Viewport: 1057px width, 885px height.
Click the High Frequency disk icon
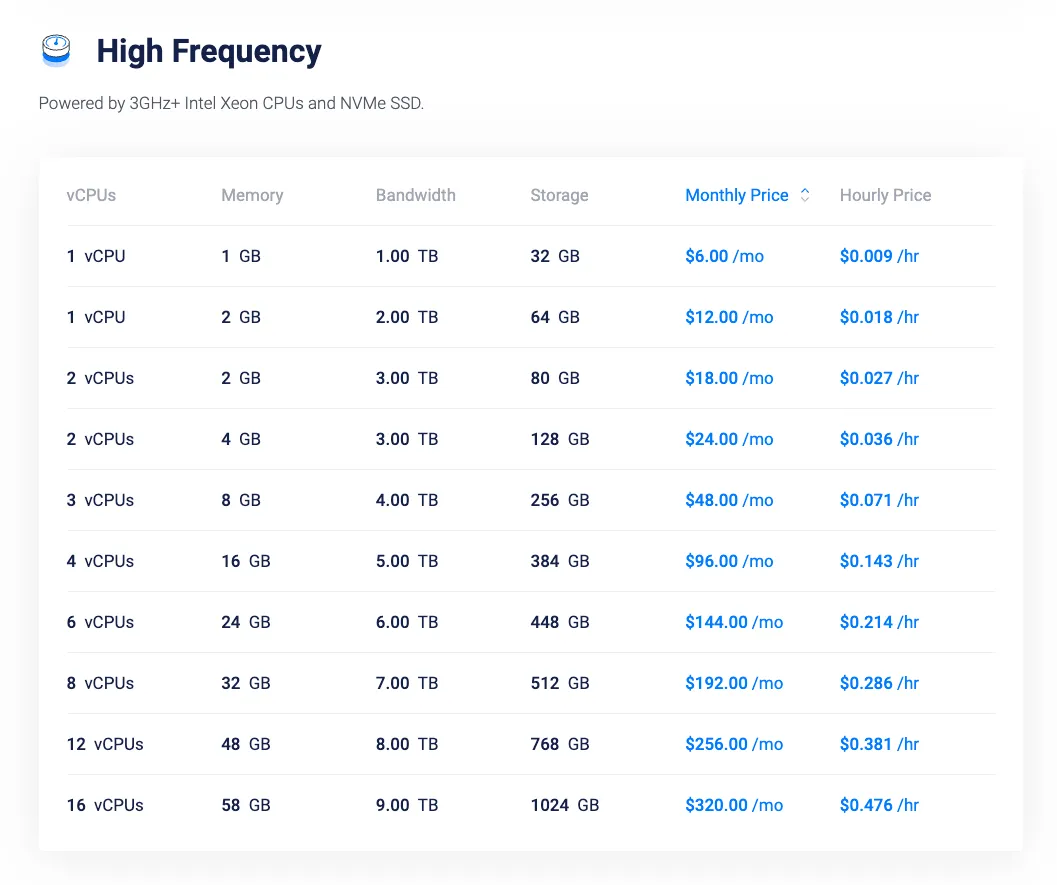click(56, 51)
